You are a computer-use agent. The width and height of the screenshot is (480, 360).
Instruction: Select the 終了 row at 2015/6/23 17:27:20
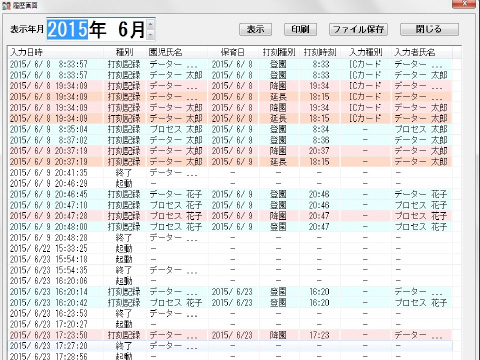coord(230,346)
